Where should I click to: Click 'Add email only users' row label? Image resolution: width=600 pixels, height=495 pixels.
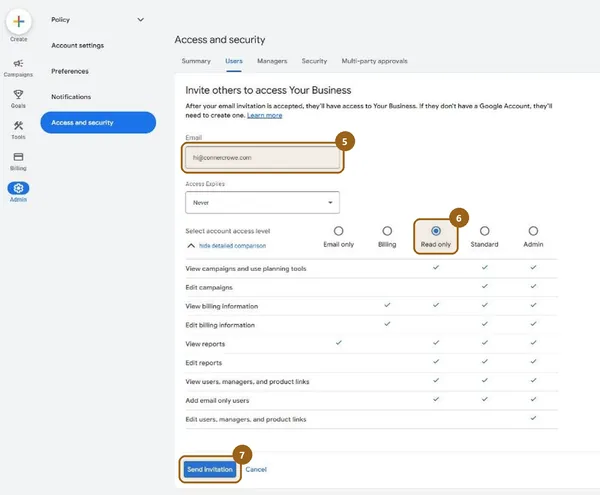tap(217, 401)
